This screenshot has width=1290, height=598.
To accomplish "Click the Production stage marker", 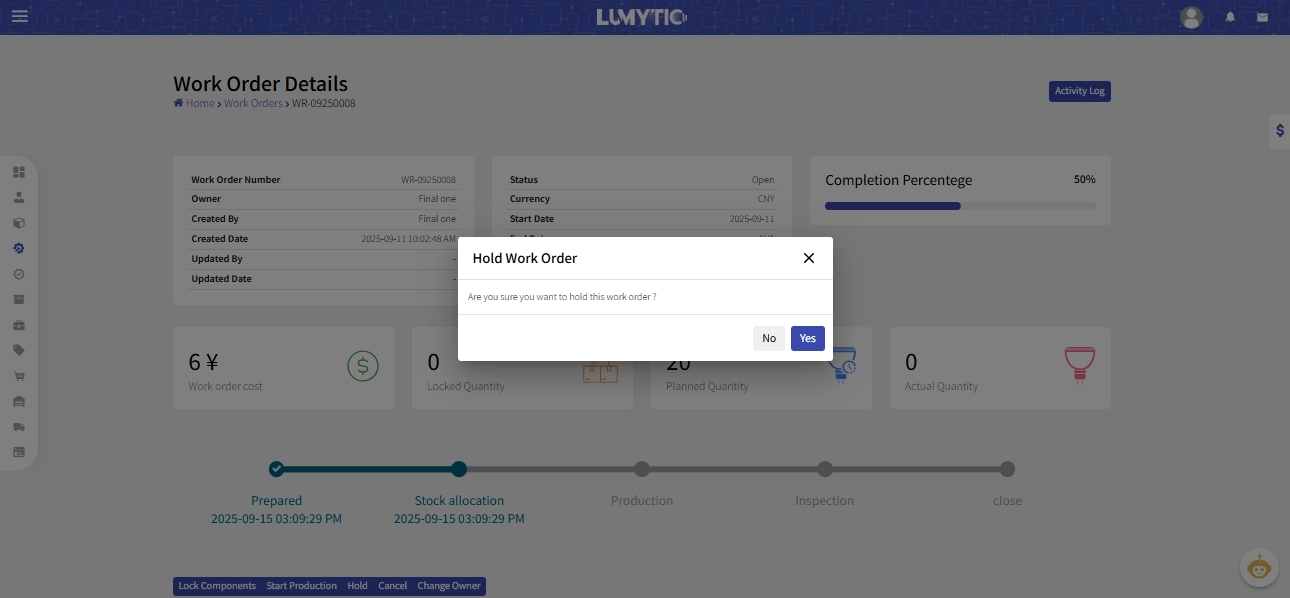I will [642, 469].
